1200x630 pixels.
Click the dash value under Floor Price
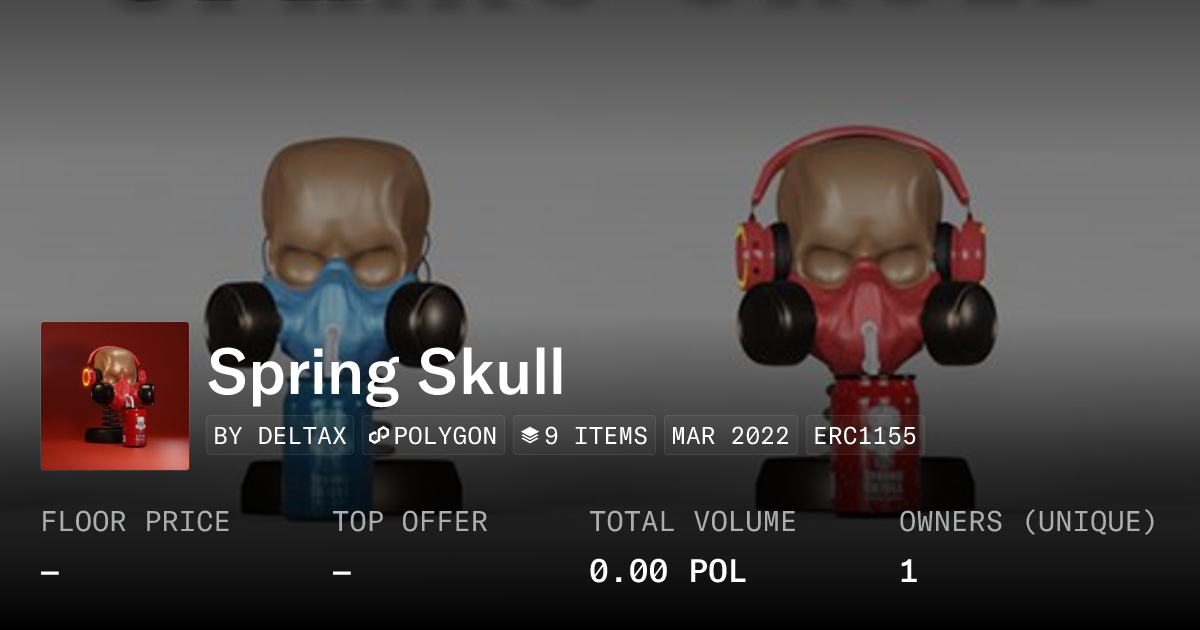pos(50,573)
